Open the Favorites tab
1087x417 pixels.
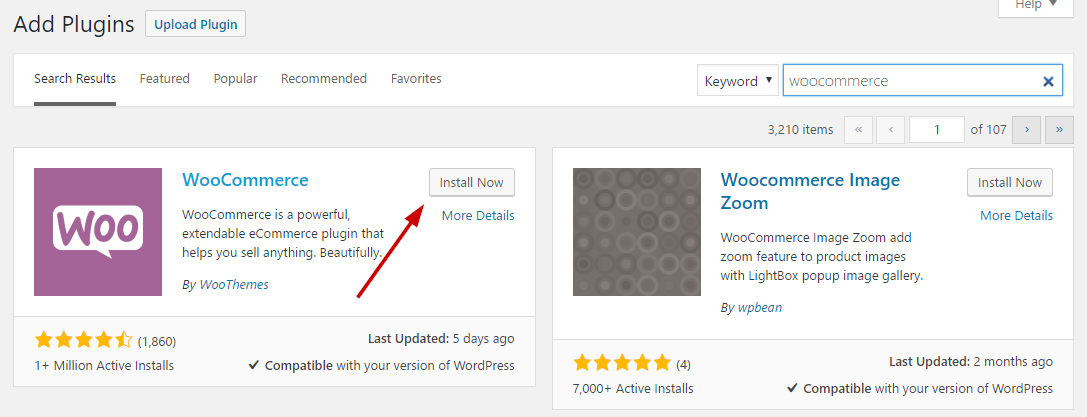click(x=416, y=79)
